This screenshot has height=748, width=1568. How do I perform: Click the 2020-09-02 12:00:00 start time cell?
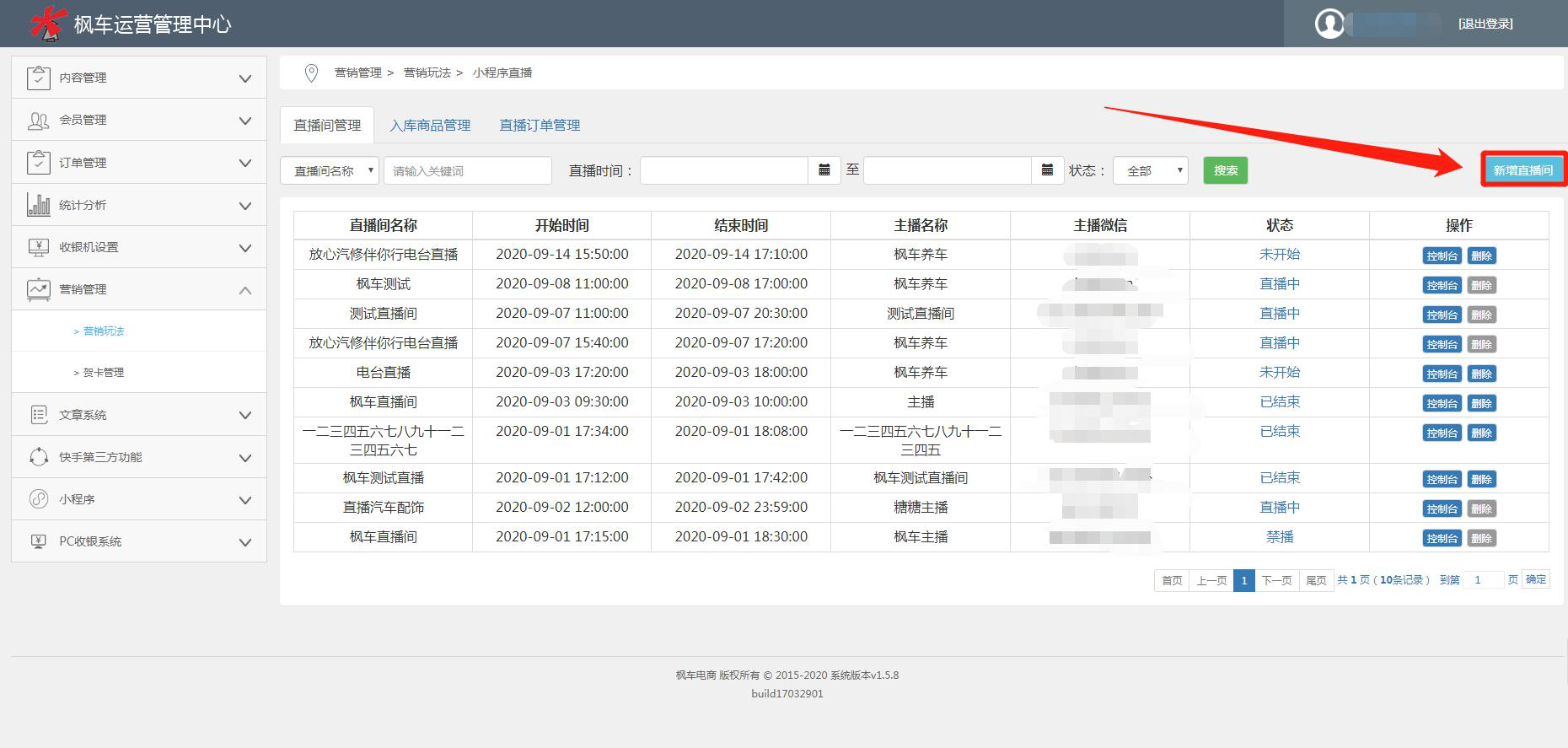click(x=562, y=508)
